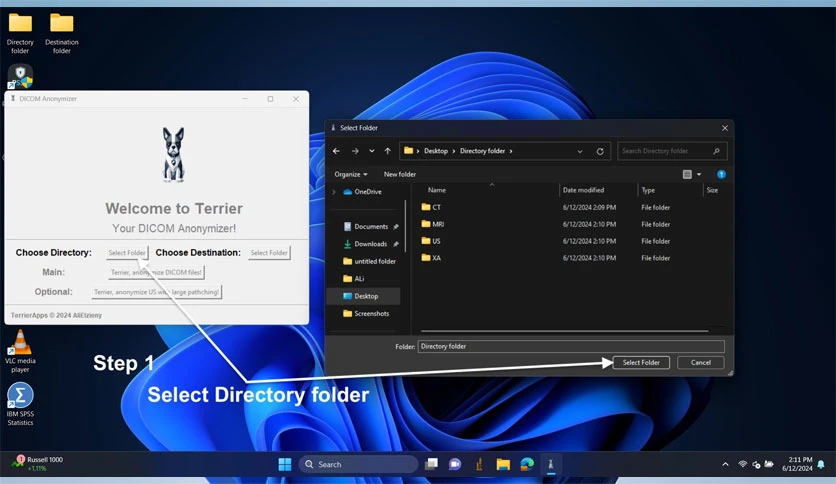Click the Windows Start button
Viewport: 836px width, 484px height.
point(285,464)
